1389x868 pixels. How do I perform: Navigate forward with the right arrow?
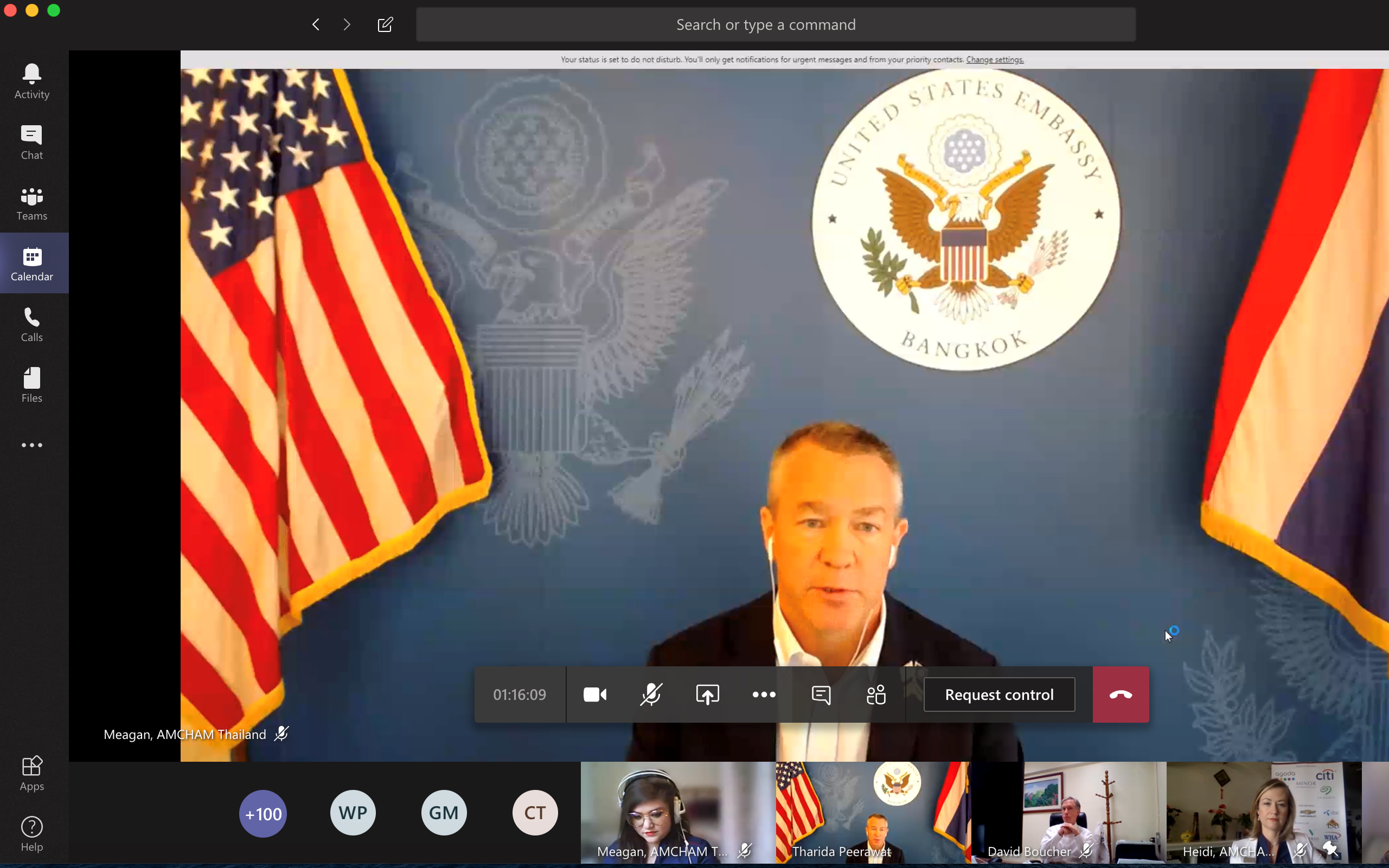[347, 25]
